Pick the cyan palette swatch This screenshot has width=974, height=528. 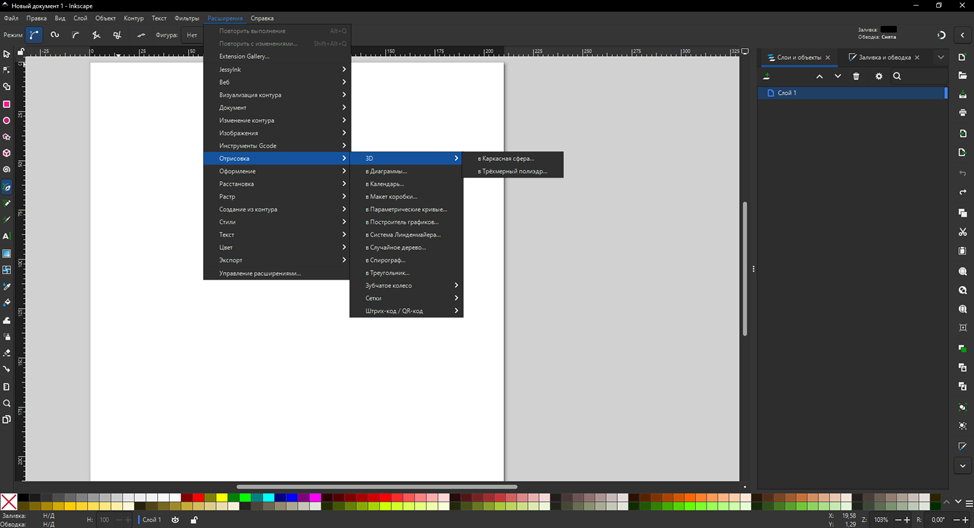[x=268, y=498]
